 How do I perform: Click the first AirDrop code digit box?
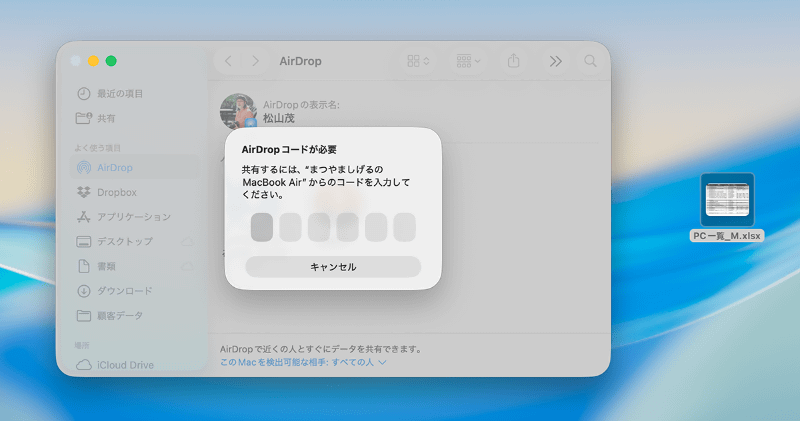[x=262, y=227]
